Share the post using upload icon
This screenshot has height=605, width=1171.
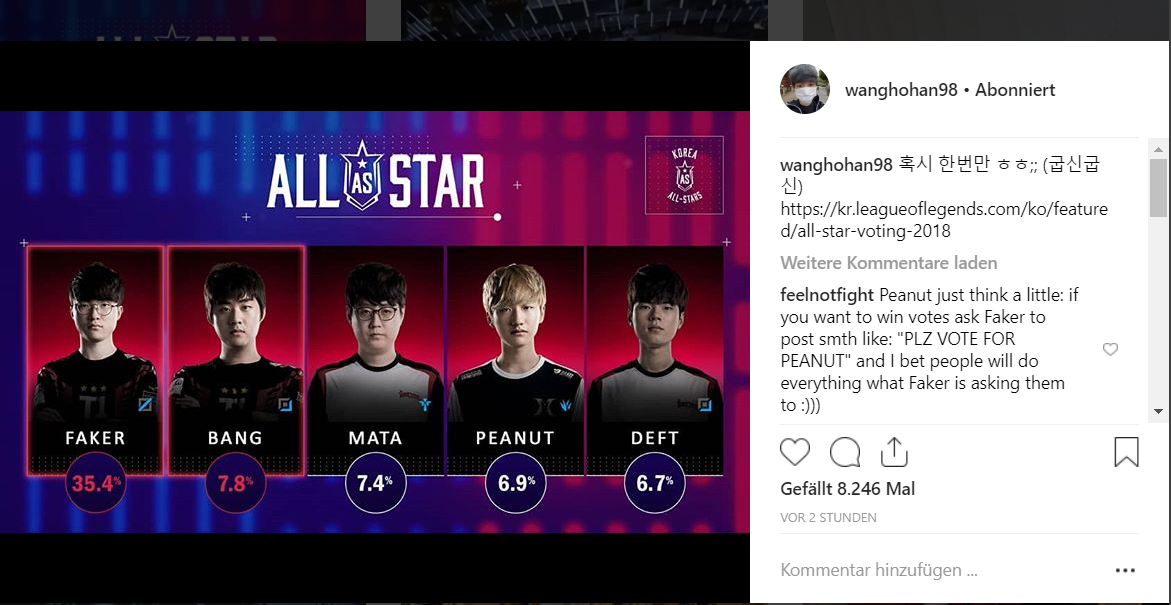[894, 452]
